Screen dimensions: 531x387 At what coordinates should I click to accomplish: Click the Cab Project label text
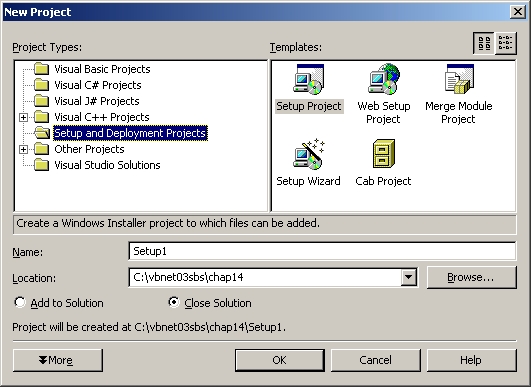coord(383,181)
